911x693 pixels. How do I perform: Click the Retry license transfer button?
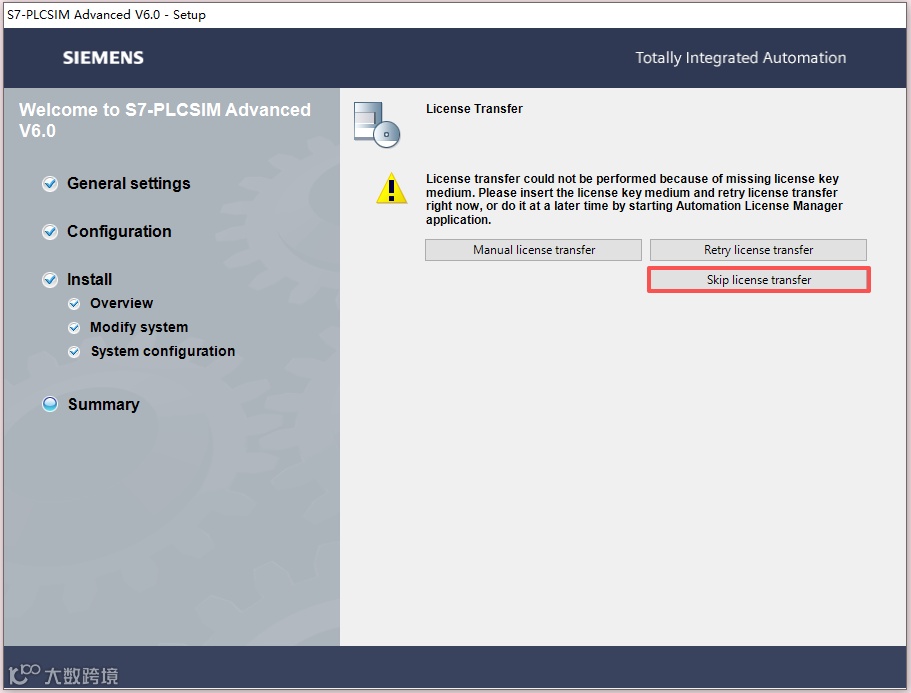758,250
